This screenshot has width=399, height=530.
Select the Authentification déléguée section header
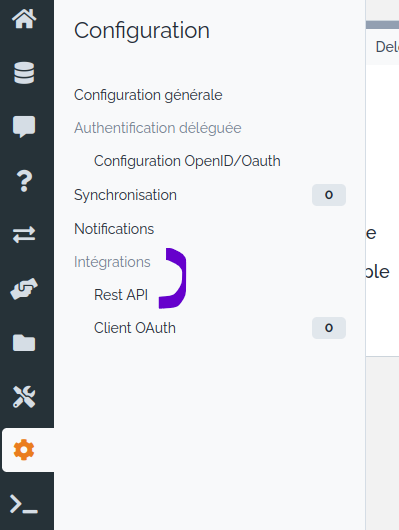coord(158,128)
